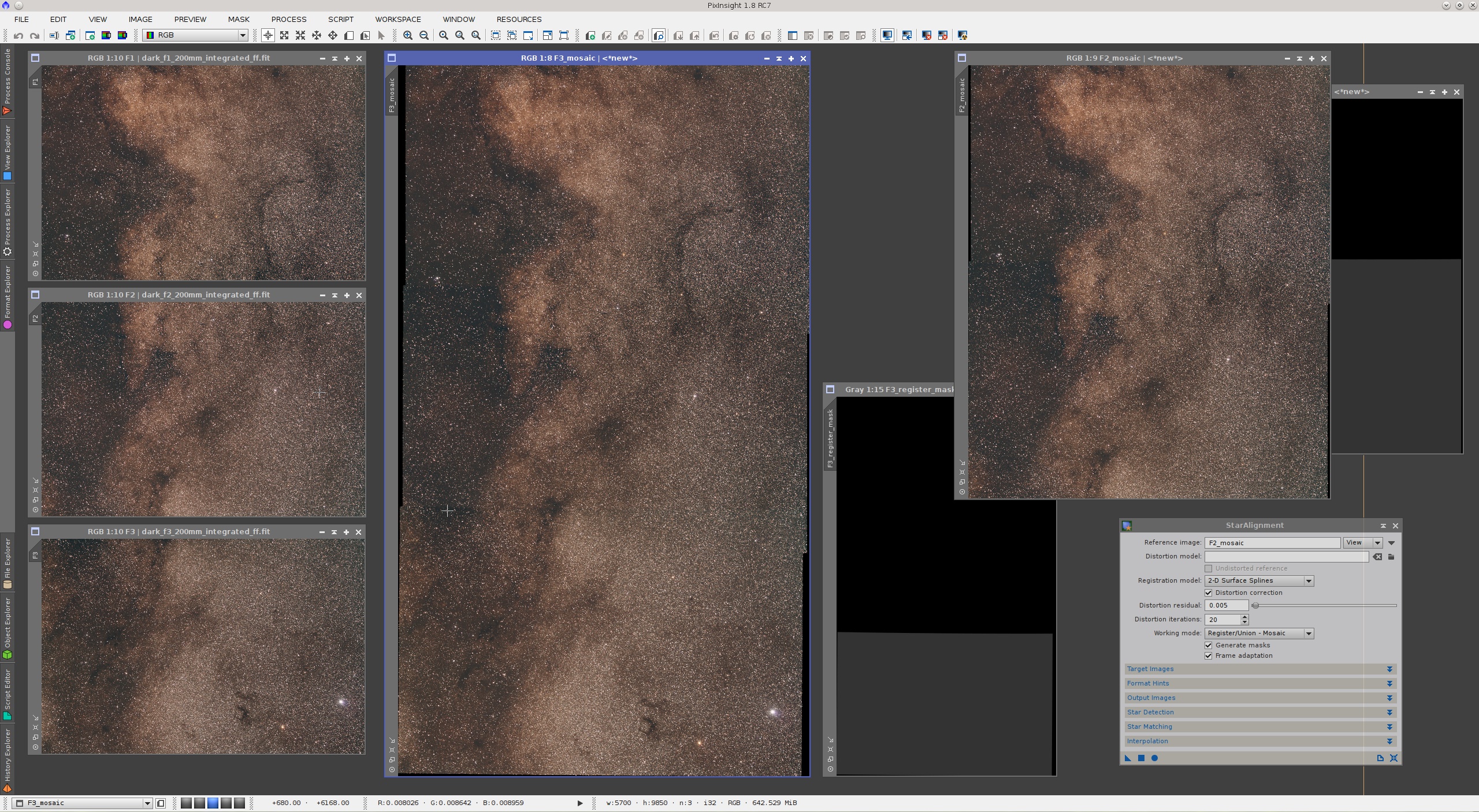
Task: Open the Process Explorer side panel
Action: pos(7,222)
